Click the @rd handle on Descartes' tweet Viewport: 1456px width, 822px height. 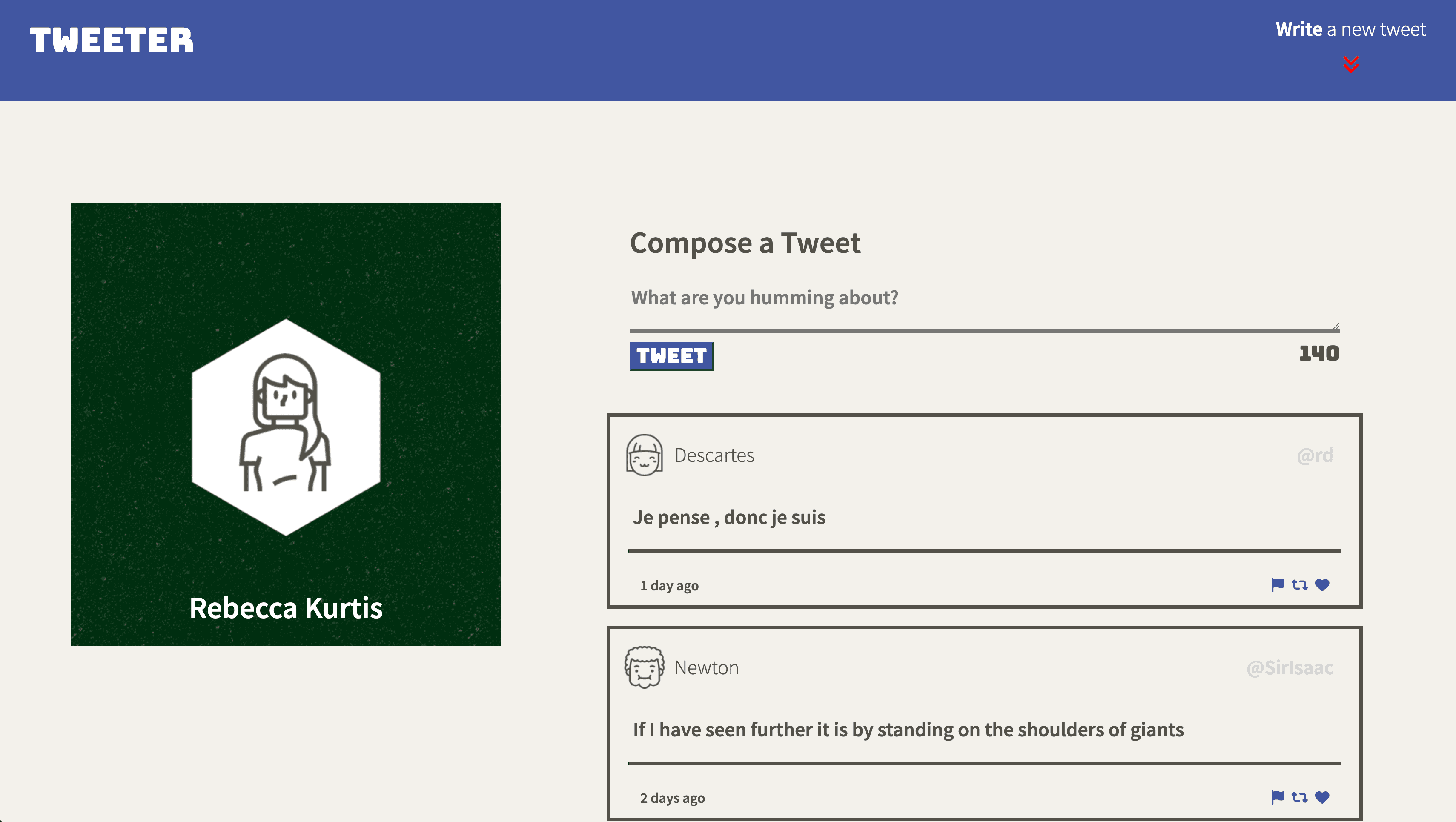(x=1315, y=455)
